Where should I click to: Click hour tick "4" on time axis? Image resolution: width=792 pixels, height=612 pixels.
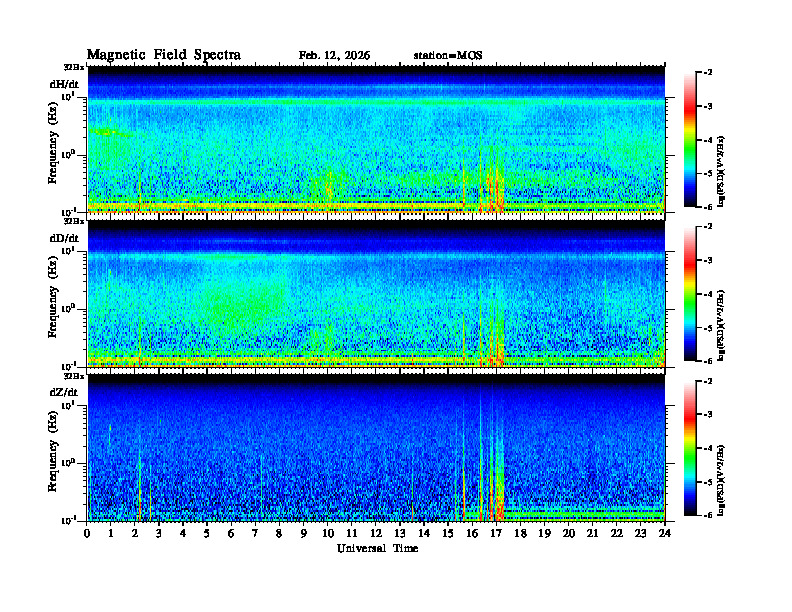coord(183,533)
